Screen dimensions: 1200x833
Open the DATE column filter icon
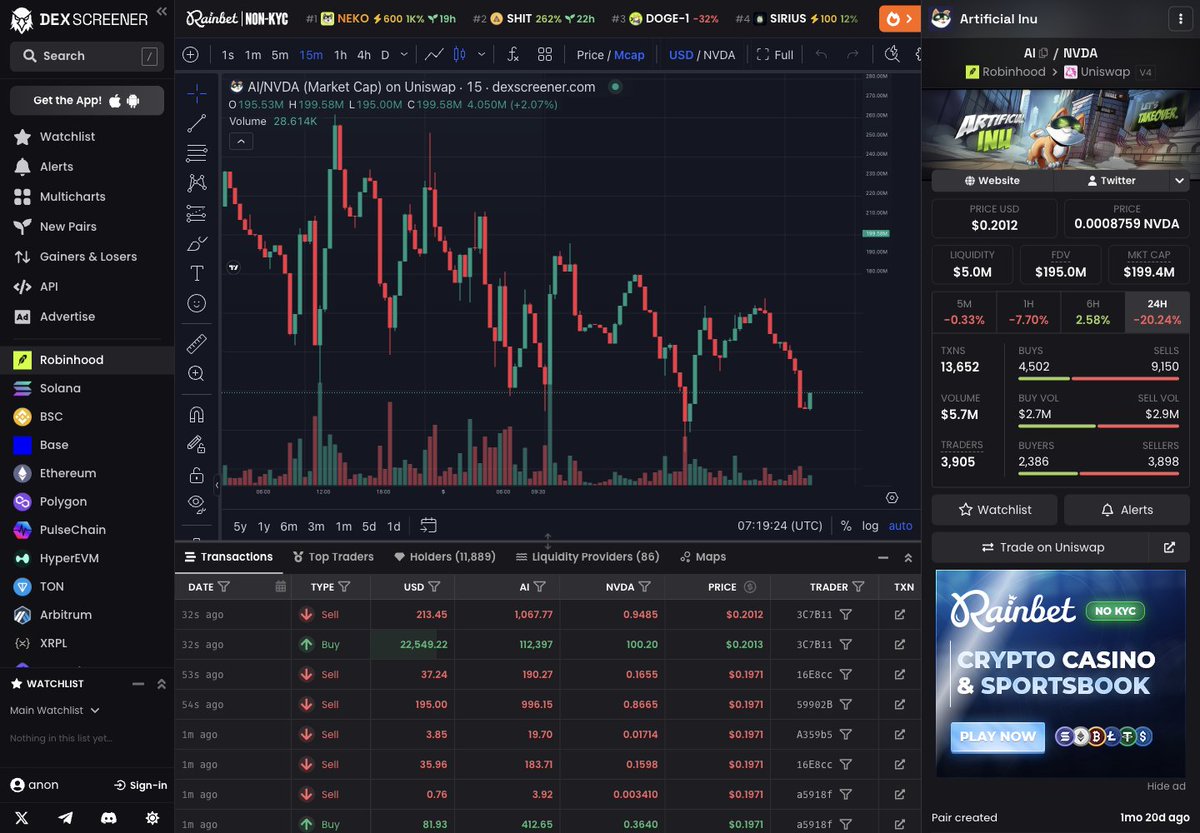224,587
